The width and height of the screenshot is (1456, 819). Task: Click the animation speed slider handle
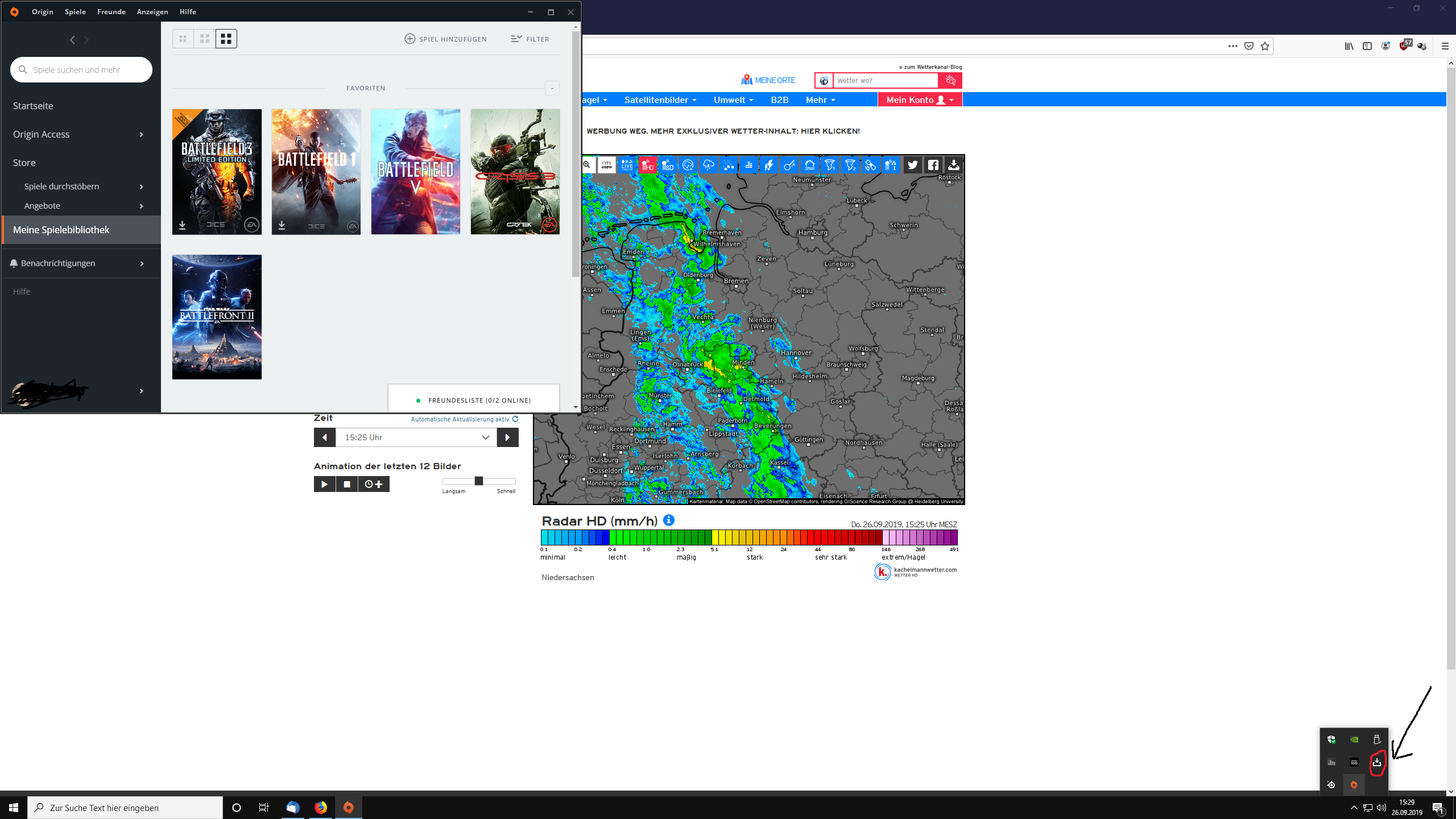pos(479,481)
